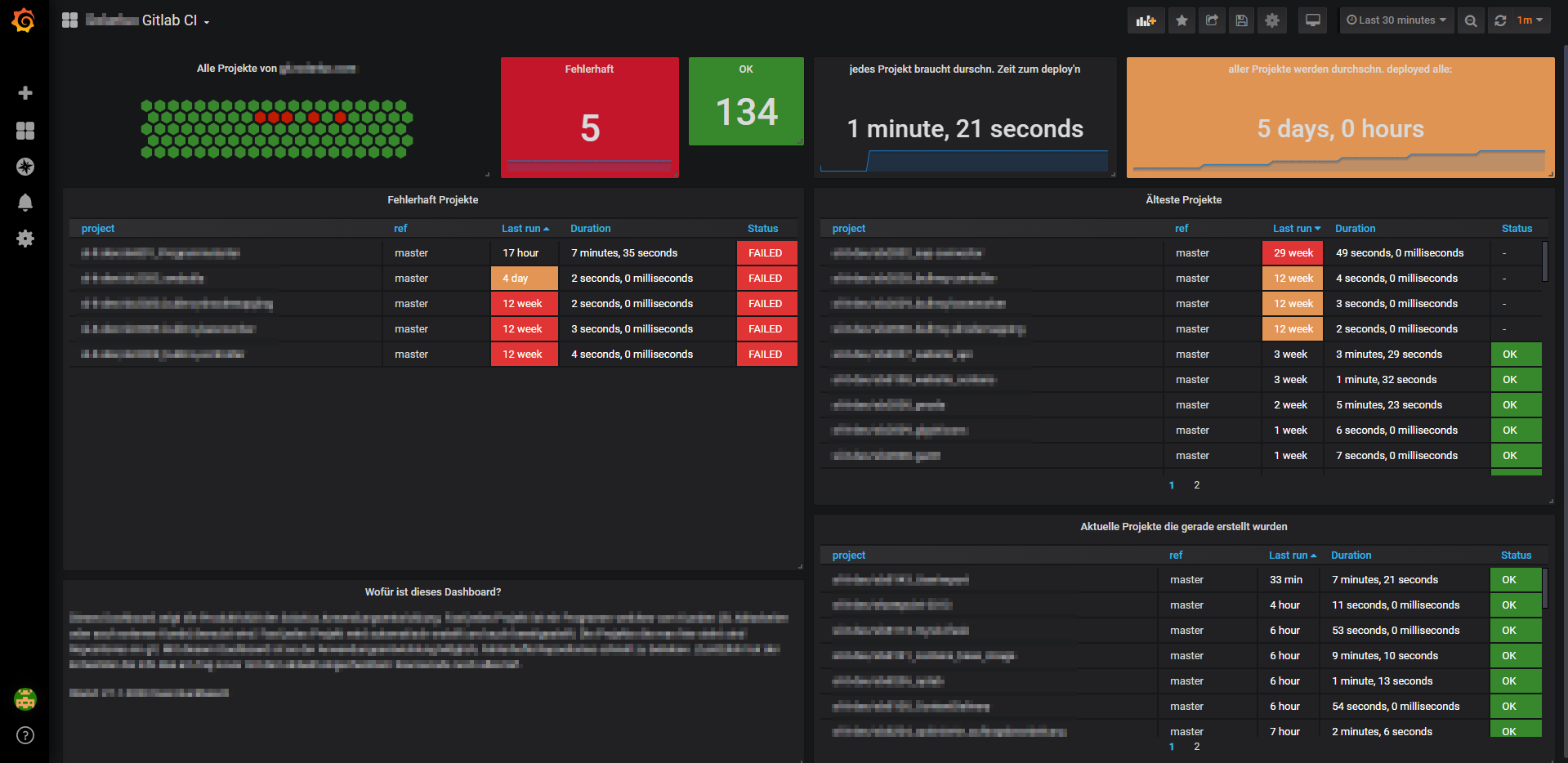Enable TV cycle view mode
1568x763 pixels.
click(x=1312, y=20)
